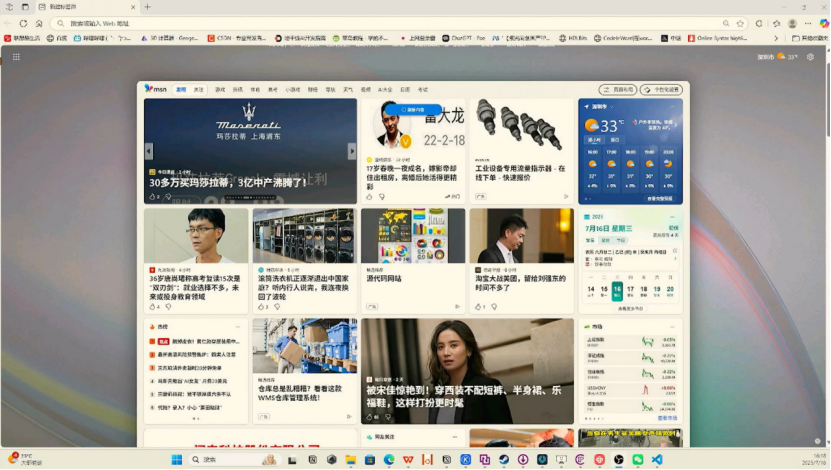Open the Windows Start menu
The height and width of the screenshot is (470, 831).
tap(177, 459)
